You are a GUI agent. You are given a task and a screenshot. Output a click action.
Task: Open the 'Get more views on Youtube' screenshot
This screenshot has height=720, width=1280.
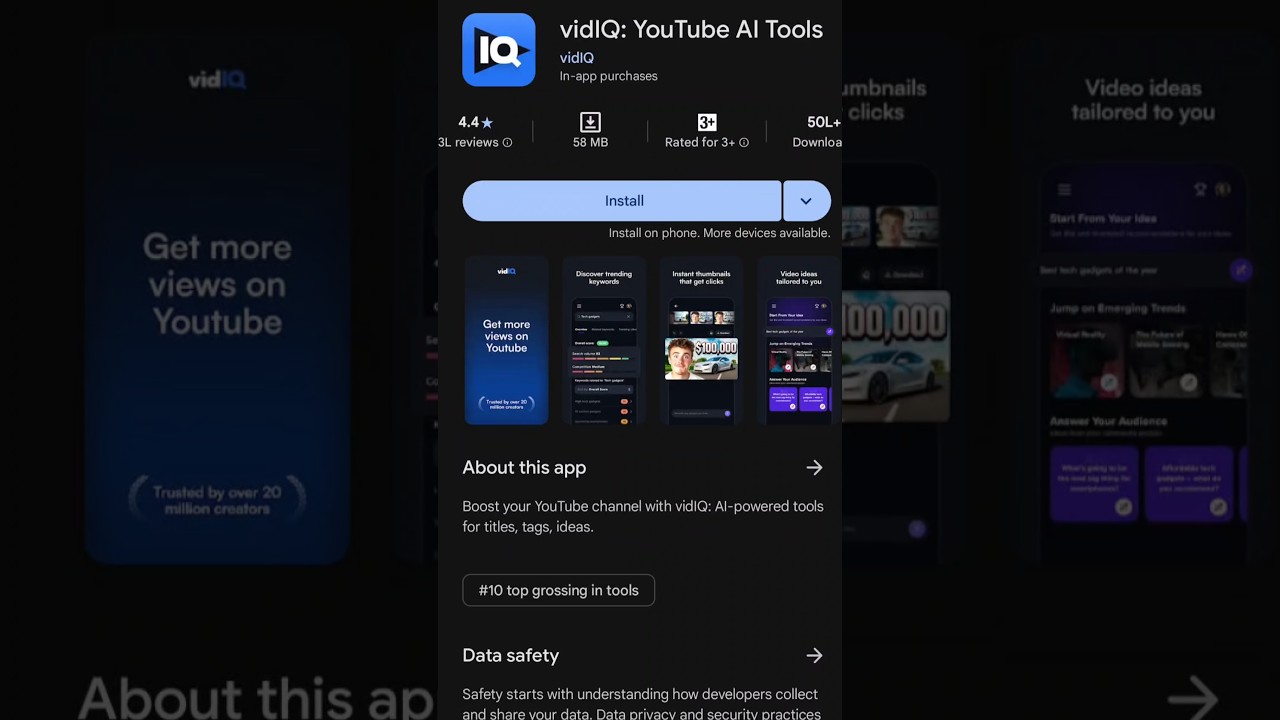pyautogui.click(x=506, y=340)
